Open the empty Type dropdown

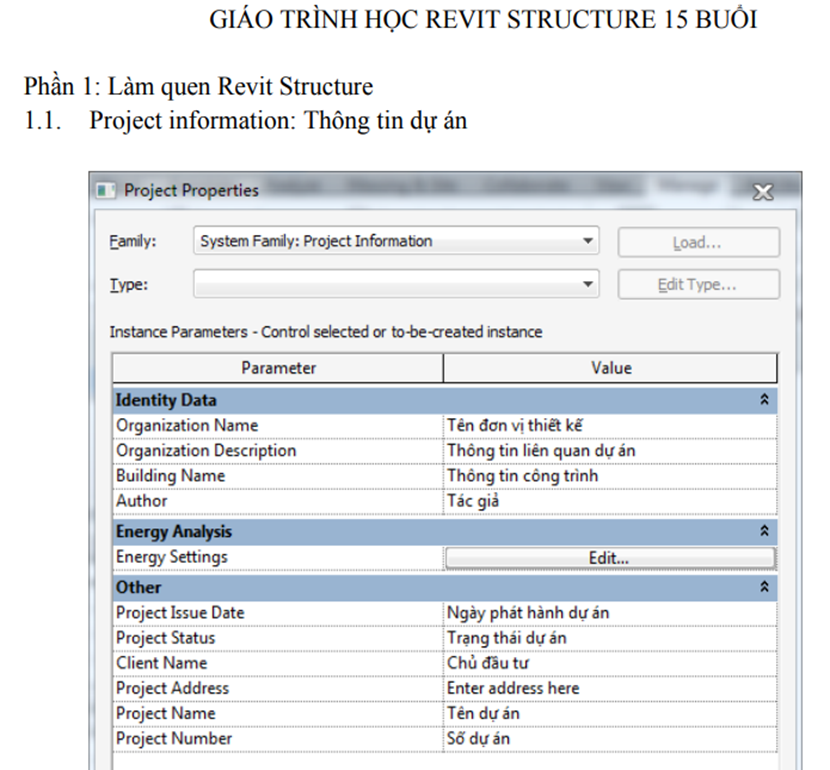(396, 284)
